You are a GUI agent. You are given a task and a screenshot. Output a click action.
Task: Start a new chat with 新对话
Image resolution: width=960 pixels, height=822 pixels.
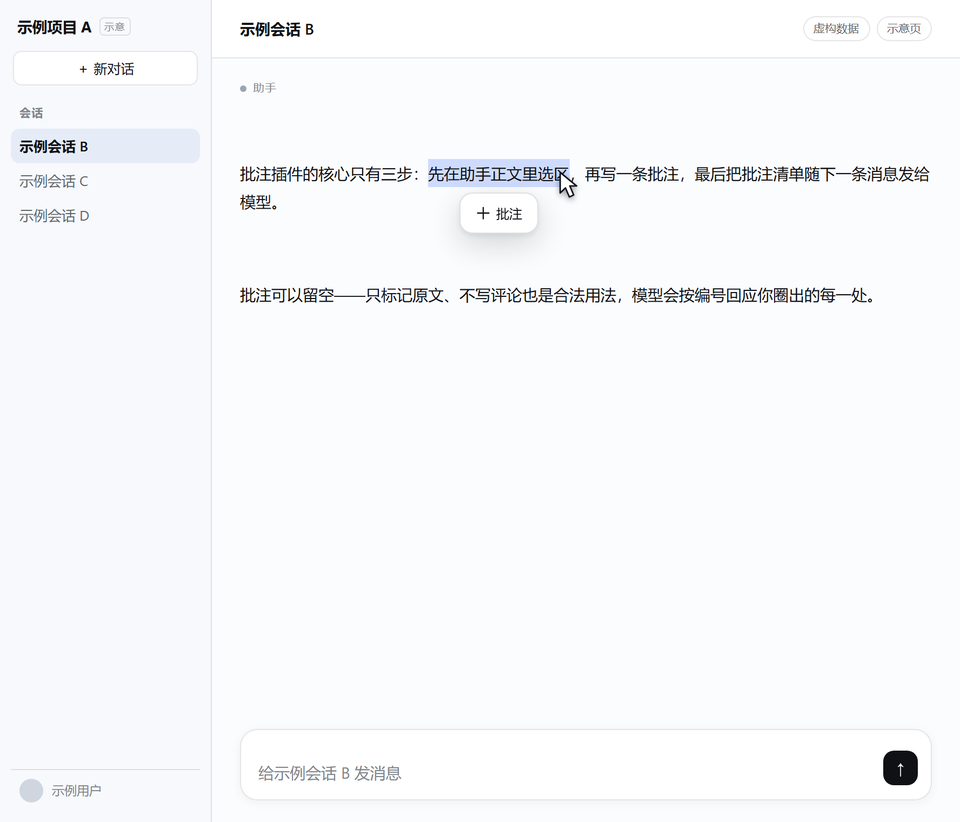pos(105,69)
